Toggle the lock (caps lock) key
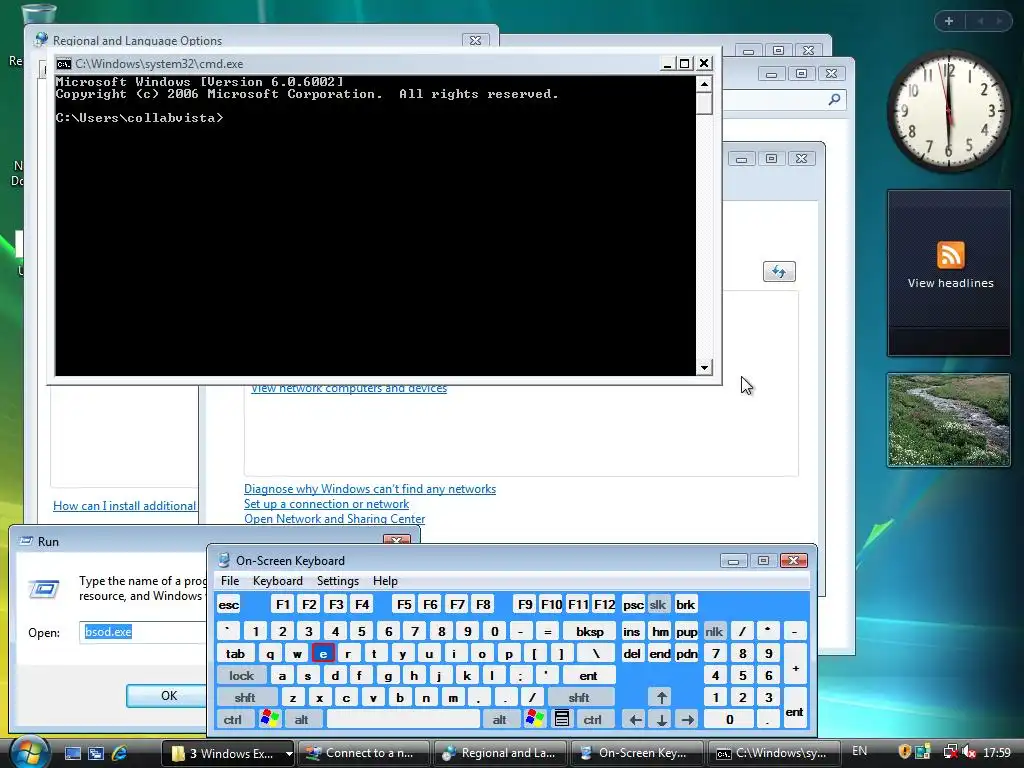 coord(241,675)
